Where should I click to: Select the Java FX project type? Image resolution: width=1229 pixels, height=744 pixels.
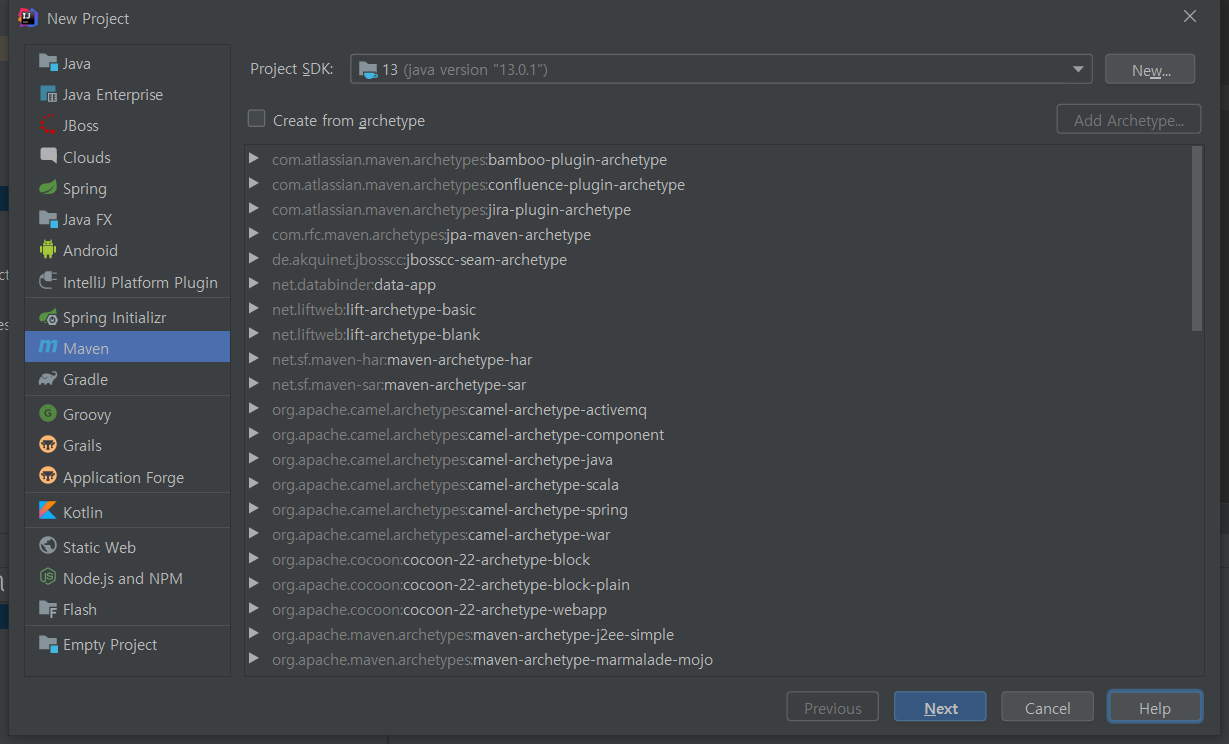[47, 219]
